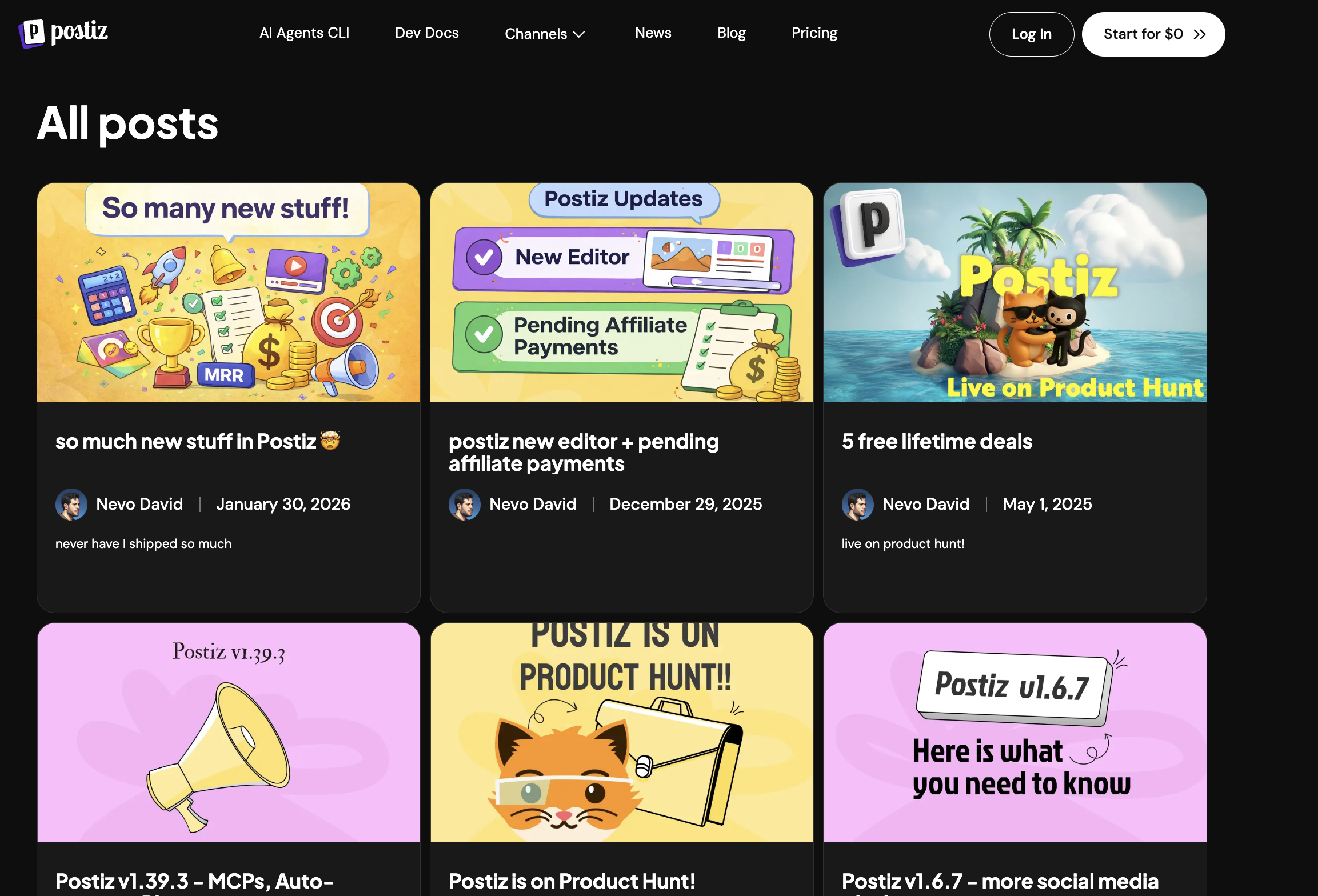
Task: Click author name on the January 30, 2026 post
Action: pyautogui.click(x=139, y=504)
